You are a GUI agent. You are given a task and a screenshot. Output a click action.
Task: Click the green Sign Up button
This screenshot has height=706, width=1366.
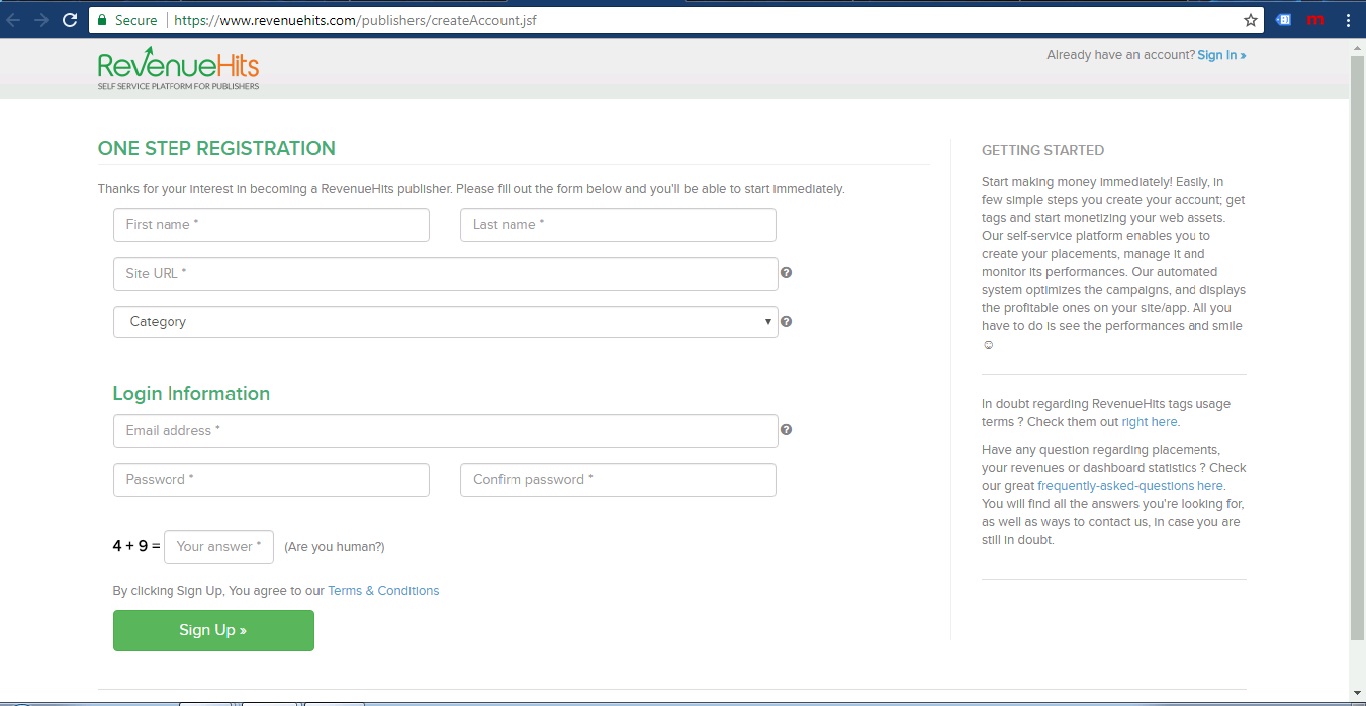pos(213,630)
